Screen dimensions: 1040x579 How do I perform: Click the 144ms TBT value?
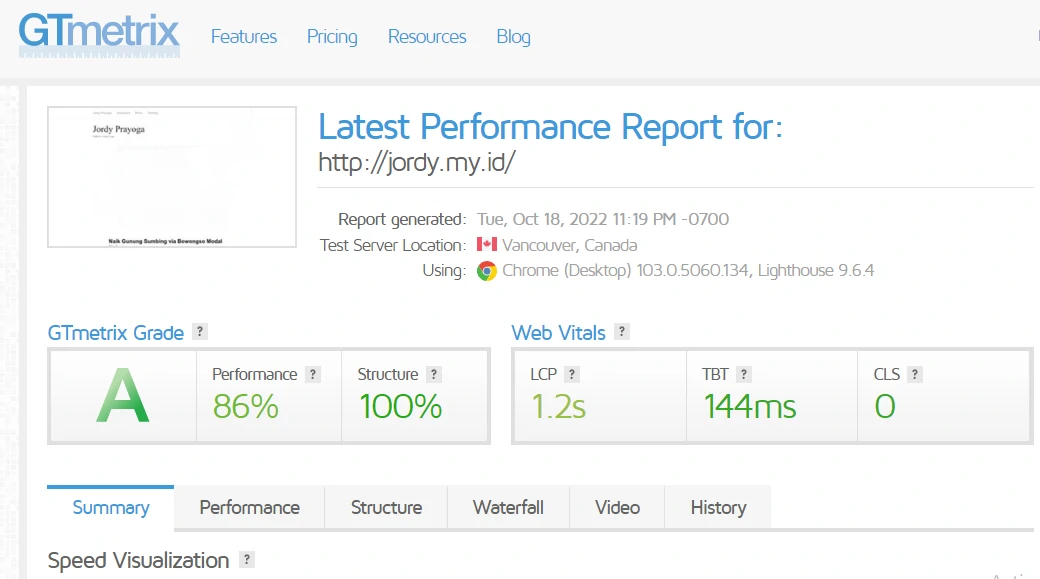click(x=749, y=407)
